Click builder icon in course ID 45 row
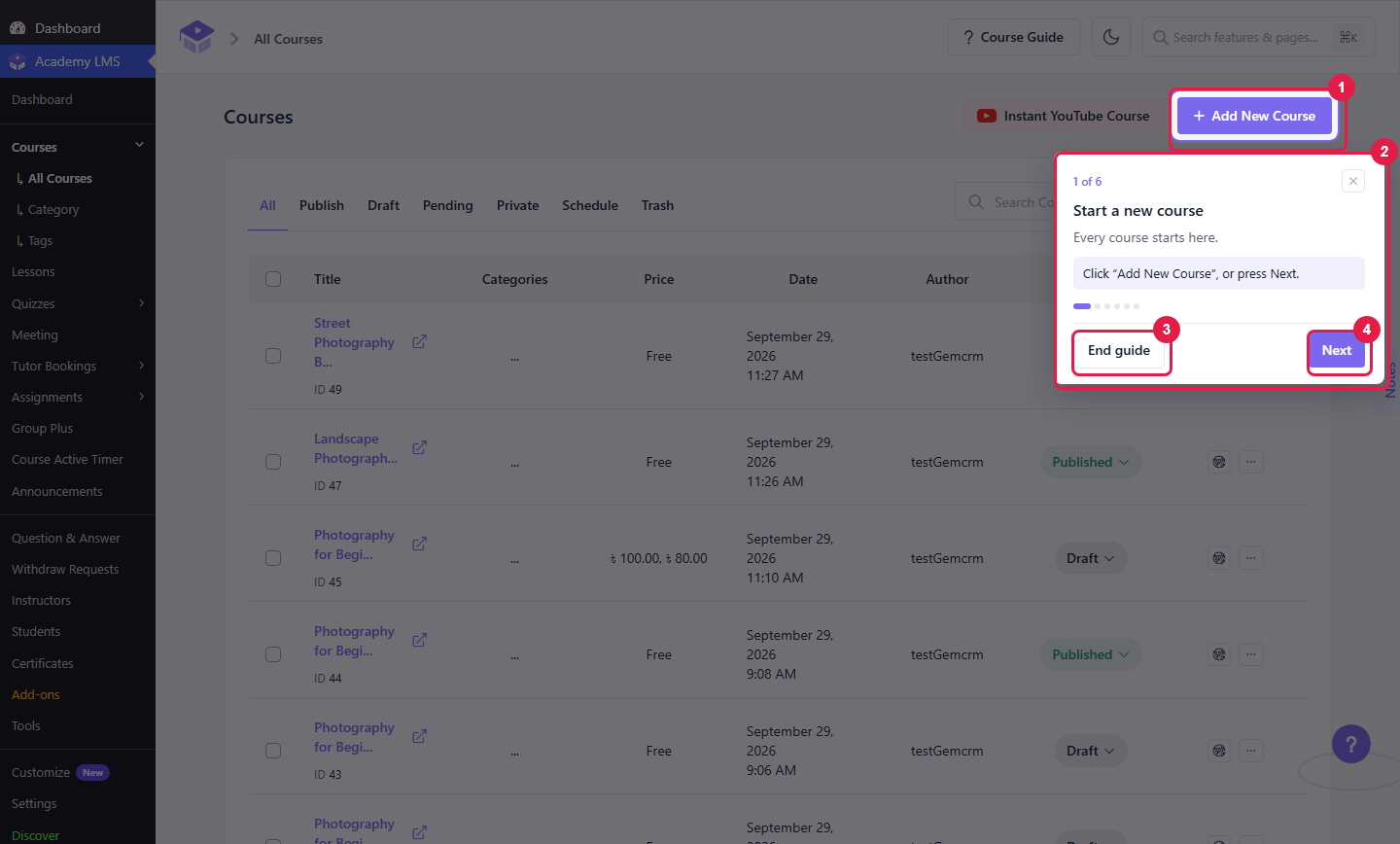Viewport: 1400px width, 844px height. [1219, 558]
